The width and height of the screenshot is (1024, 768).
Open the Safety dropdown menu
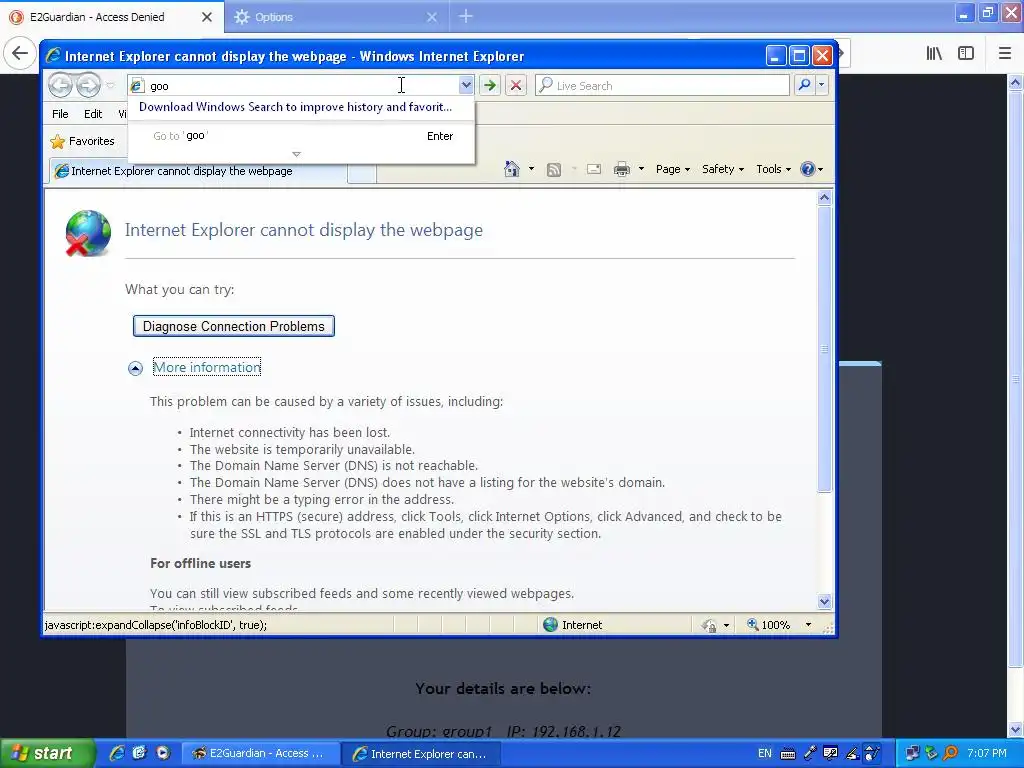click(x=723, y=169)
